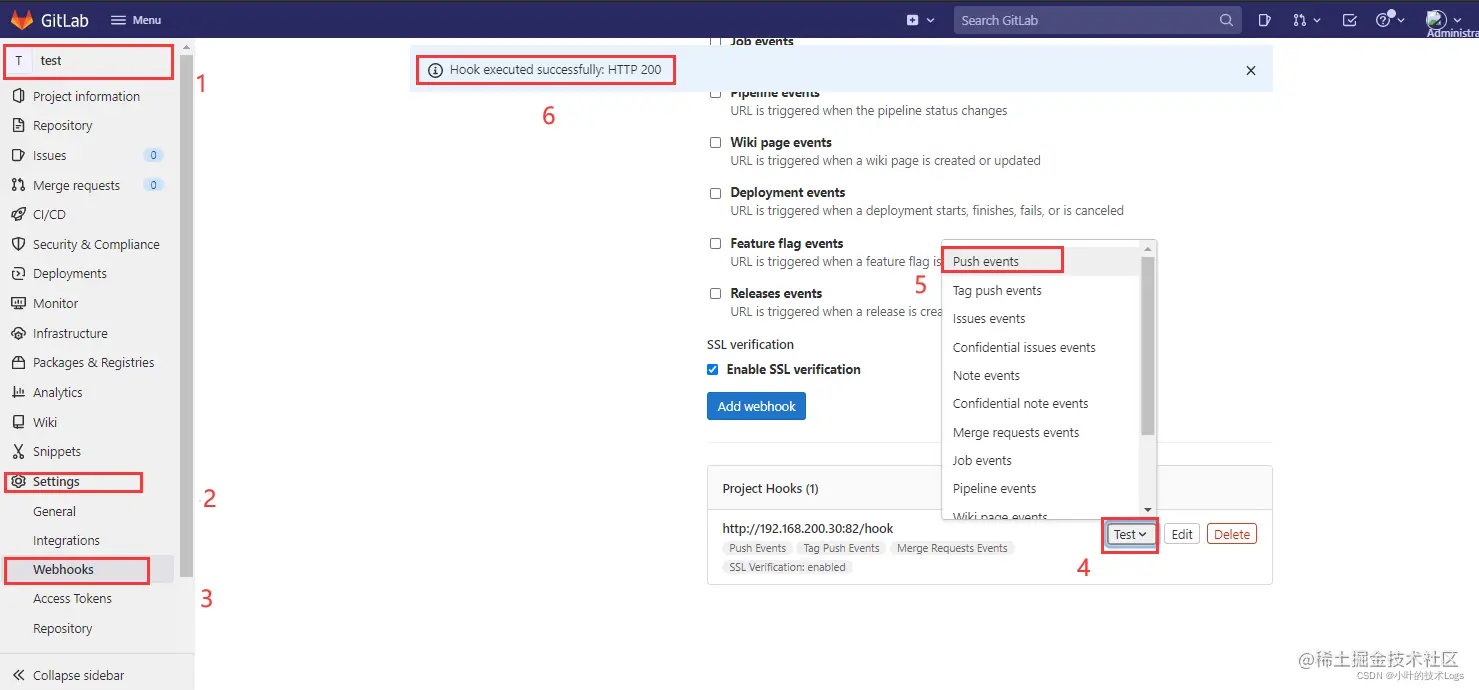Open merge requests icon in top bar
This screenshot has height=690, width=1479.
1299,20
